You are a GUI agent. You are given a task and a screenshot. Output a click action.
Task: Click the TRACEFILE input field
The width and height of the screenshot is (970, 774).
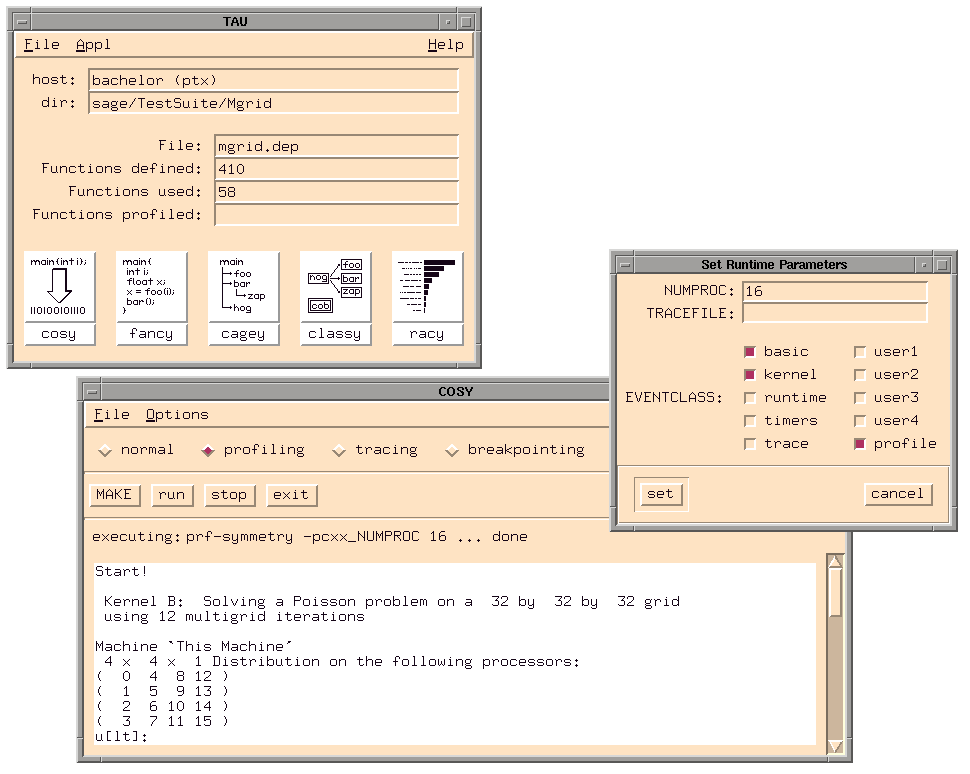(835, 313)
